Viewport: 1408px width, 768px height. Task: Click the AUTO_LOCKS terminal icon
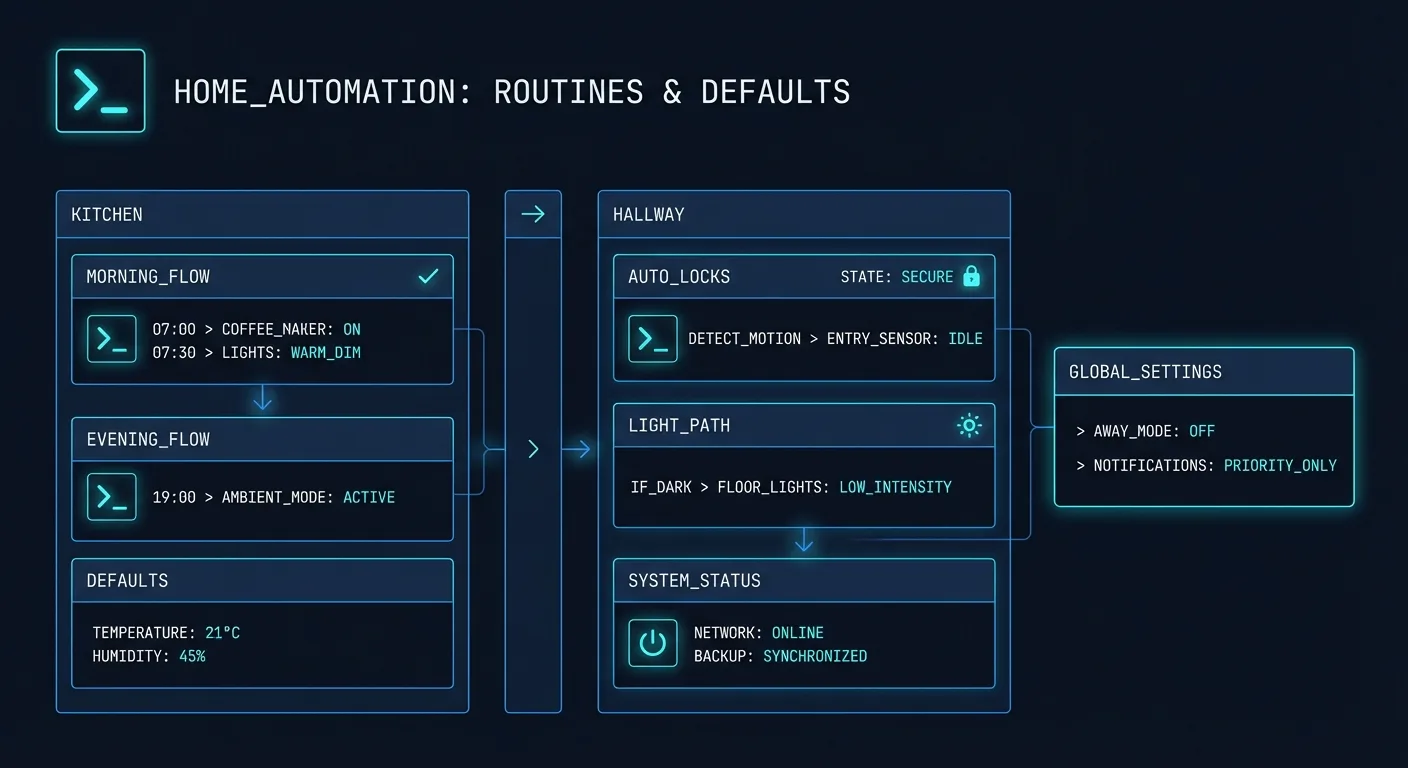(653, 338)
